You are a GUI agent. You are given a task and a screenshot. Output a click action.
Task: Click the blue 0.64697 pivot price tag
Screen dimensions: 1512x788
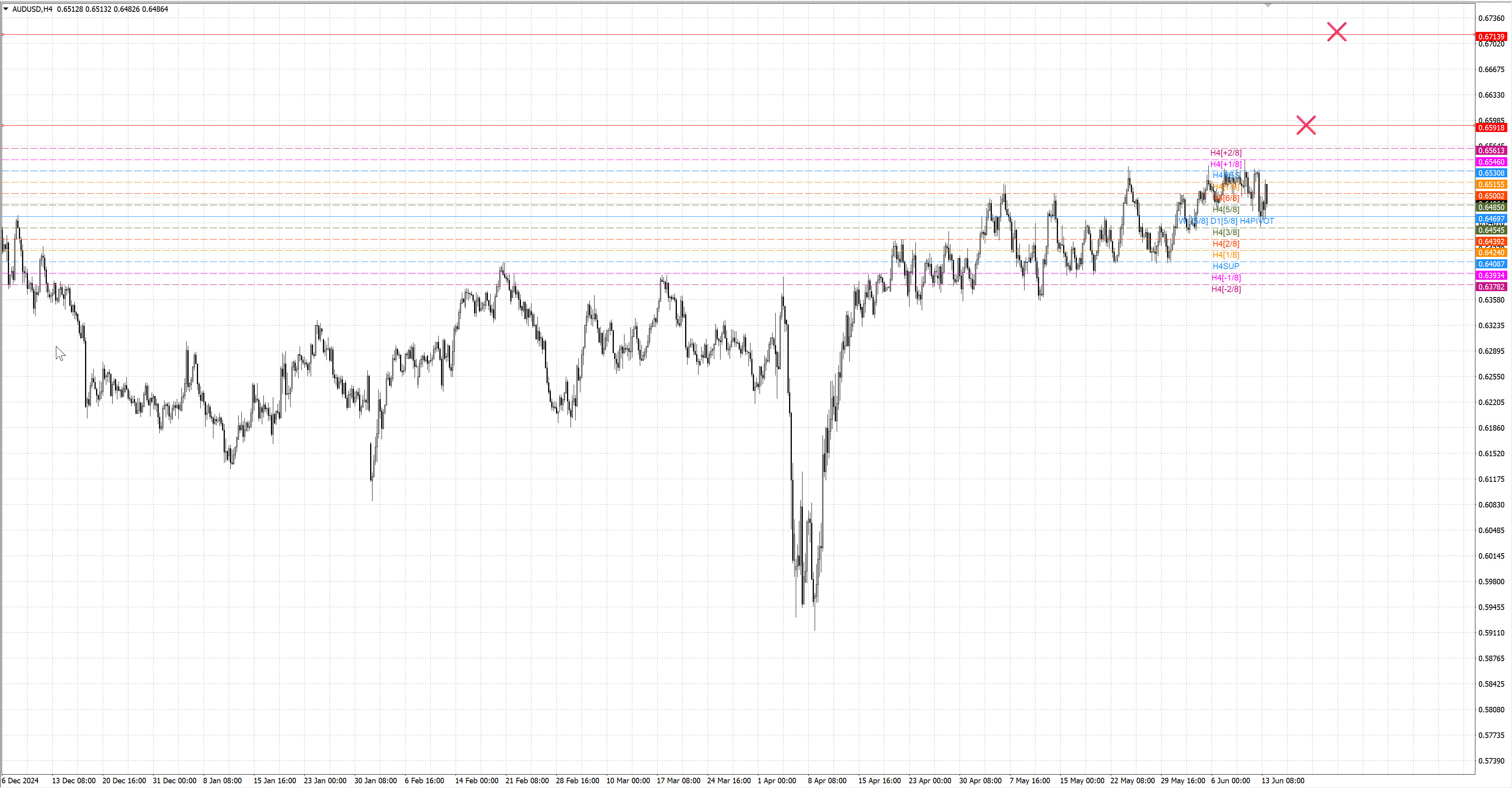pyautogui.click(x=1491, y=219)
